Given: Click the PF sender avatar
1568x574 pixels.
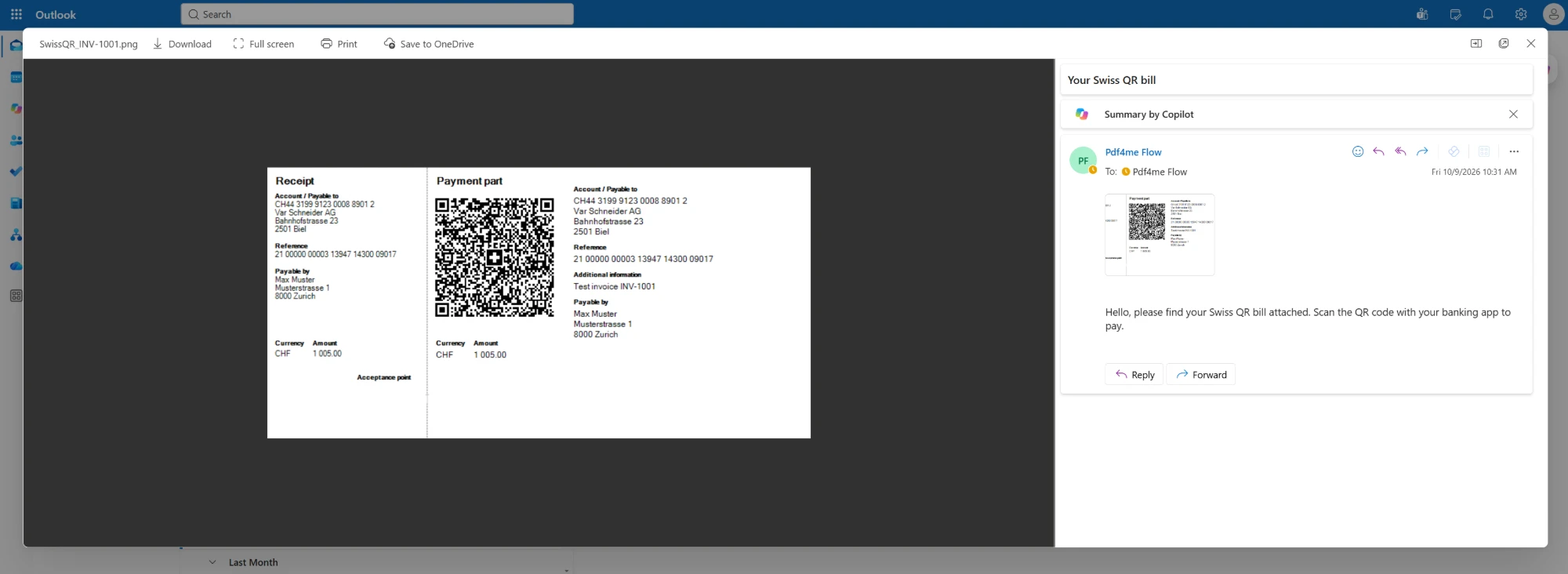Looking at the screenshot, I should click(1083, 161).
